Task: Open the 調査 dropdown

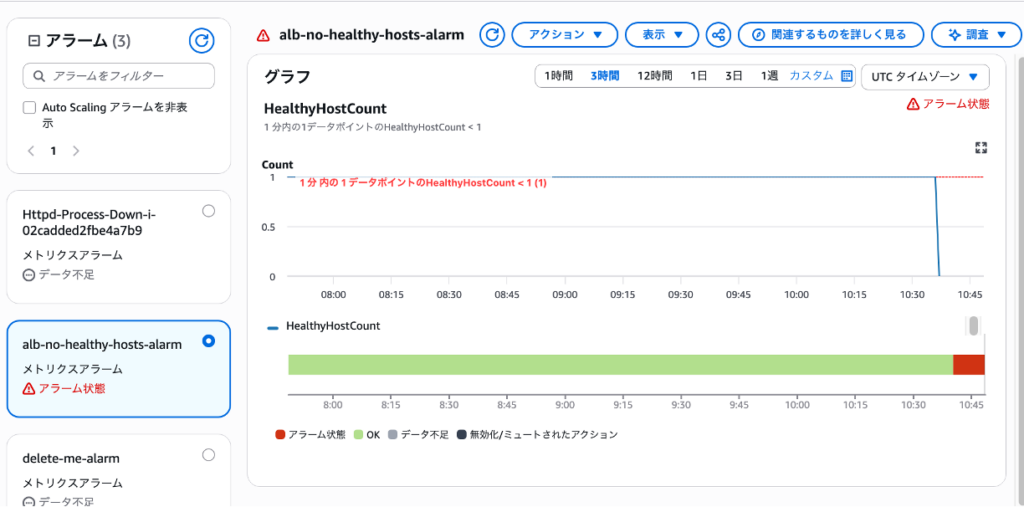Action: [x=976, y=35]
